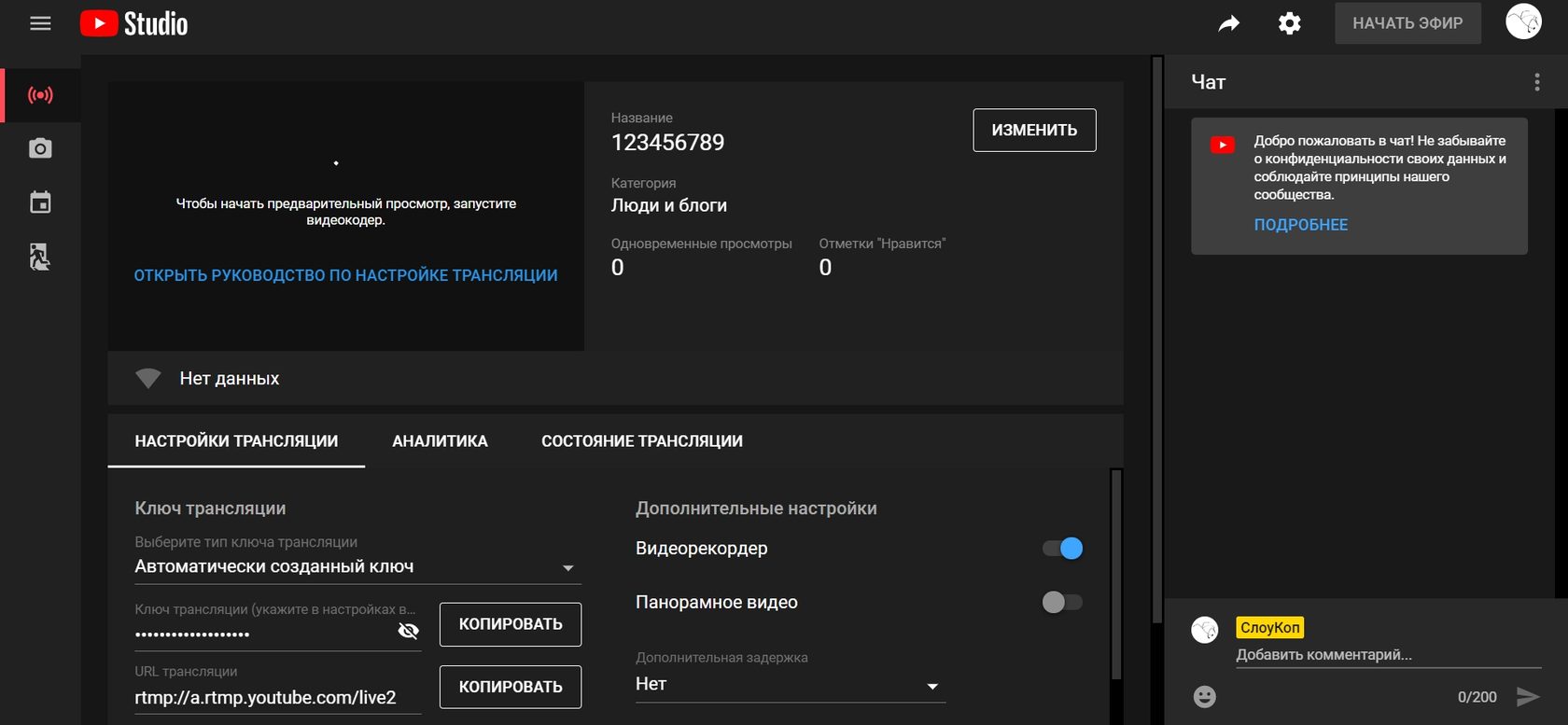Switch to the АНАЛИТИКА tab
The height and width of the screenshot is (725, 1568).
pos(440,441)
